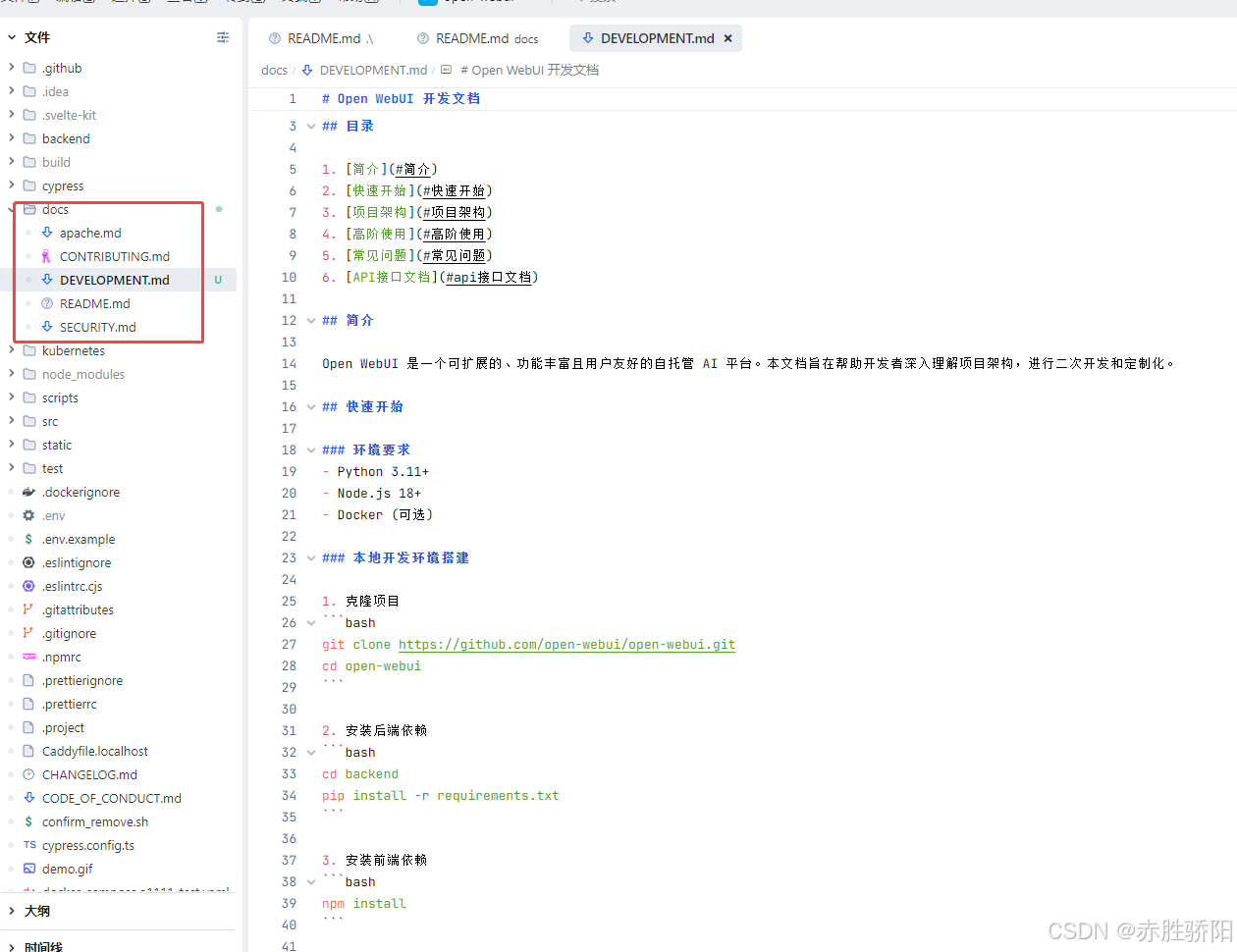
Task: Switch to the first README.md tab
Action: [322, 38]
